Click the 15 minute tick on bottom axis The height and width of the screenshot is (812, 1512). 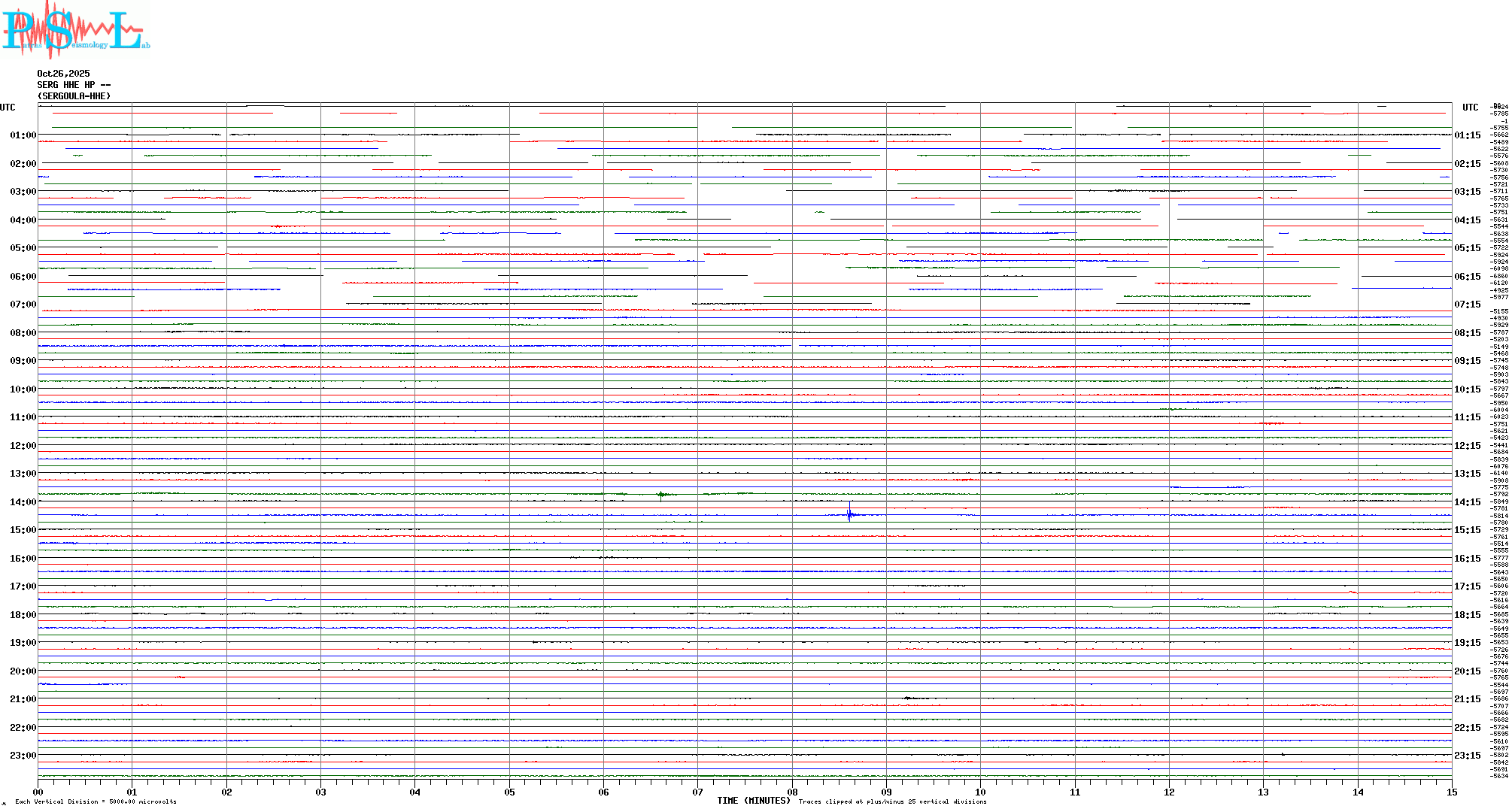click(x=1451, y=792)
